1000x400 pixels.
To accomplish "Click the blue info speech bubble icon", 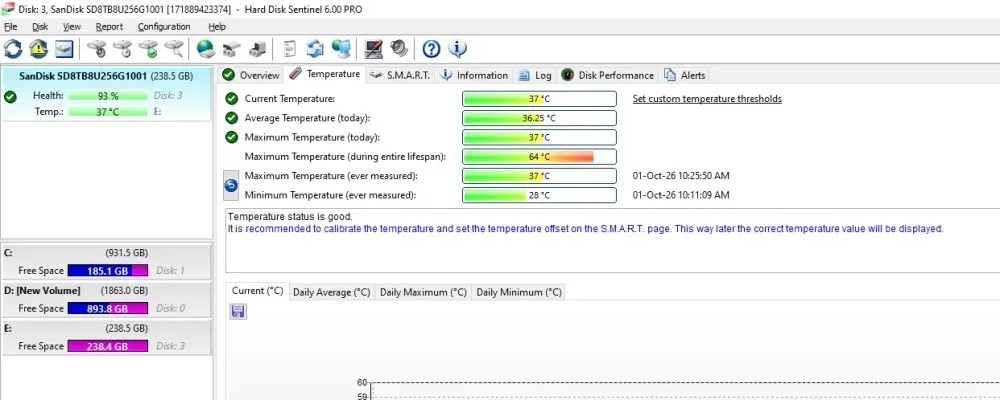I will (457, 48).
